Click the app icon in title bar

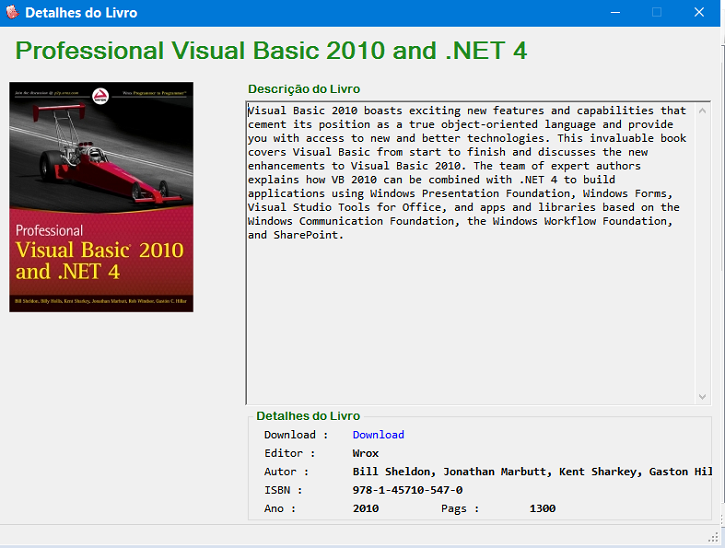pos(12,12)
